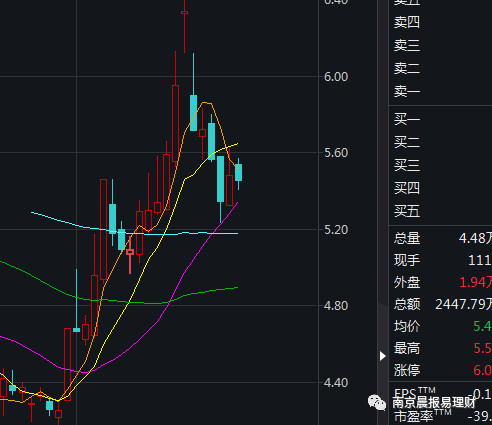Viewport: 492px width, 425px height.
Task: Click the 最高 label
Action: tap(407, 348)
